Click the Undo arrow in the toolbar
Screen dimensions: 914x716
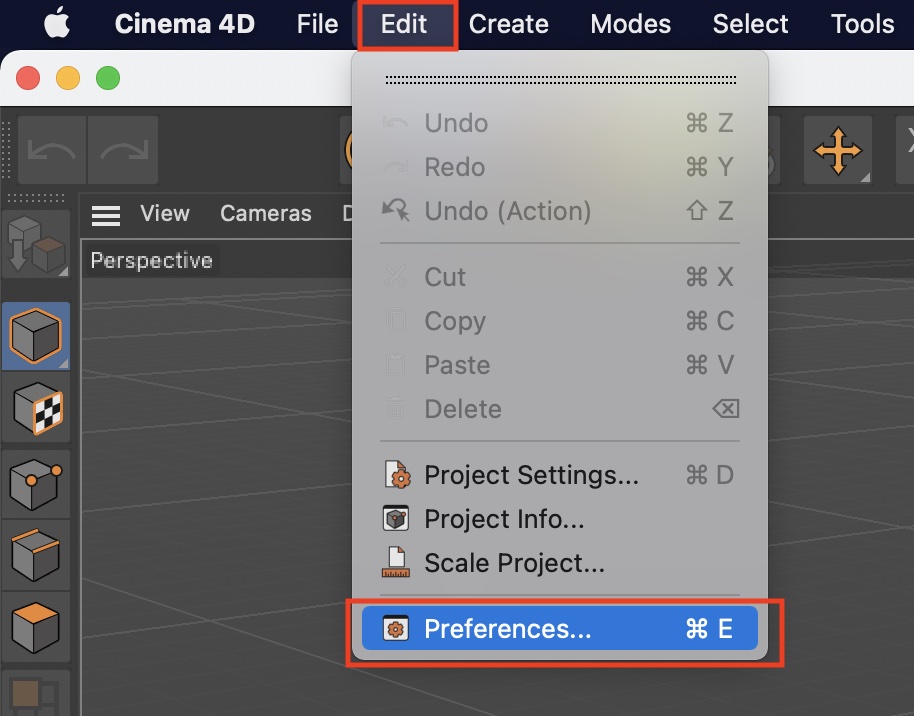(x=52, y=151)
